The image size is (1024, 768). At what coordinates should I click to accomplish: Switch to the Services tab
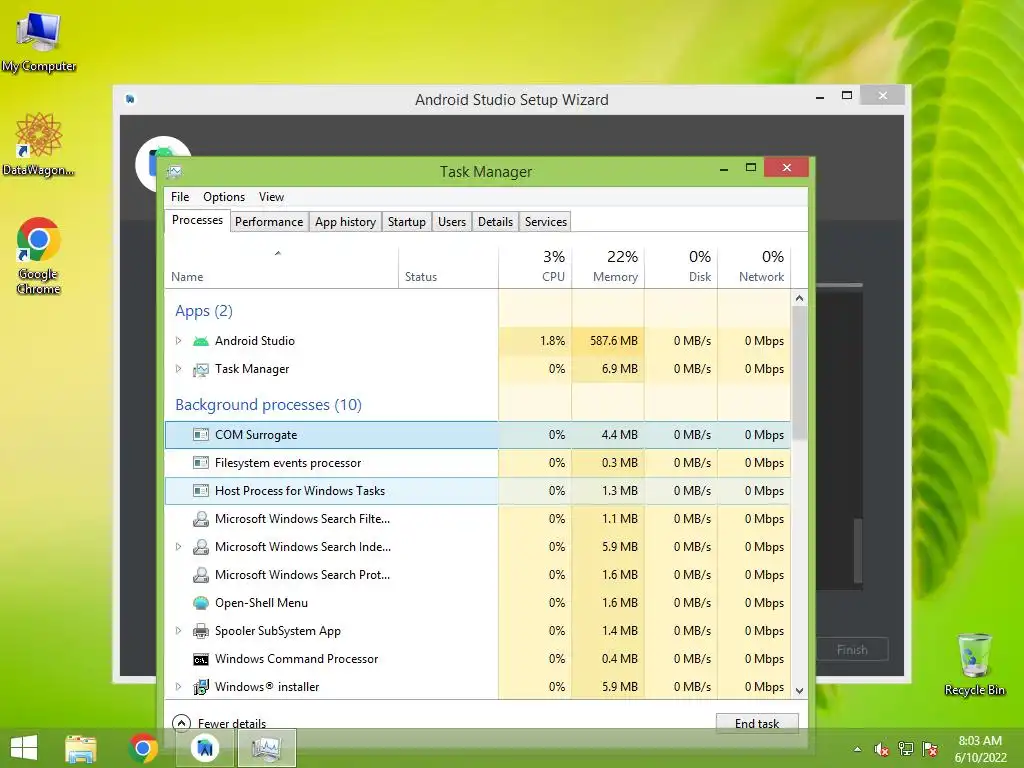click(x=546, y=222)
